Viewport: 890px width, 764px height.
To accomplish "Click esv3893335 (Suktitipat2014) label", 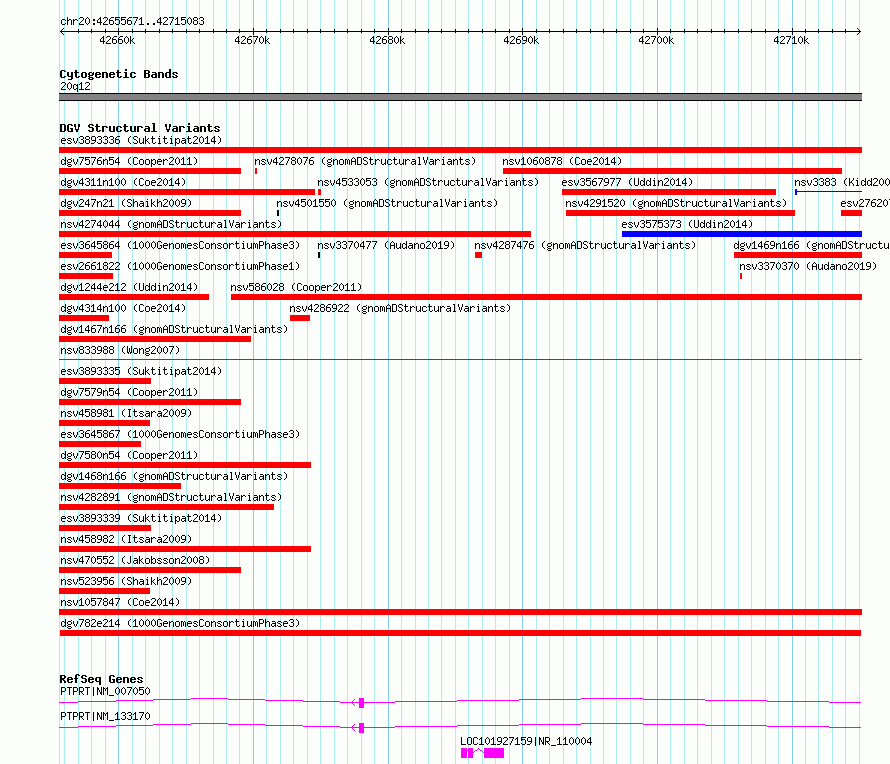I will (x=141, y=371).
